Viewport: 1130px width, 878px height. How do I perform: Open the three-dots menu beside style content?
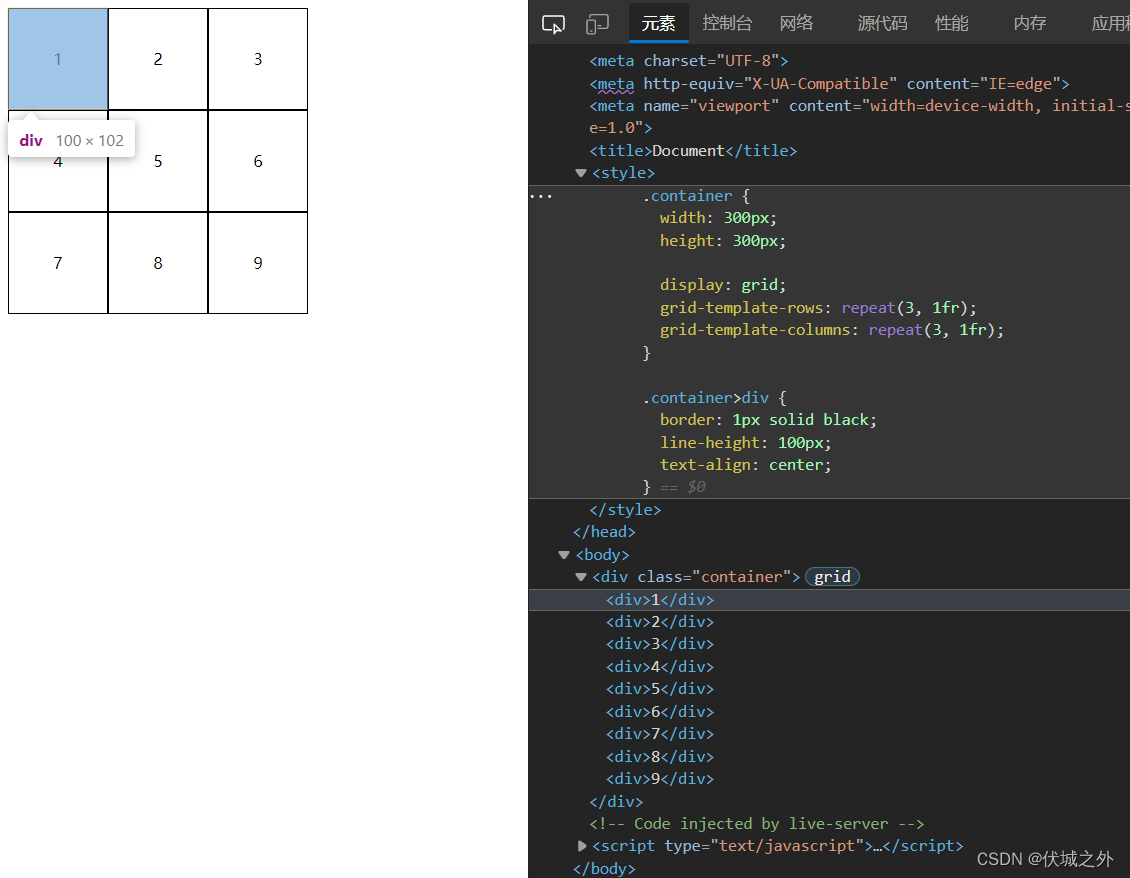(x=540, y=196)
